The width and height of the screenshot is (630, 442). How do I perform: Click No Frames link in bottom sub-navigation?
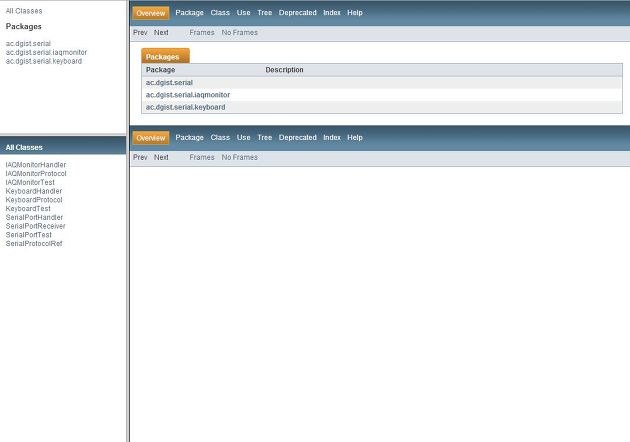pos(240,158)
